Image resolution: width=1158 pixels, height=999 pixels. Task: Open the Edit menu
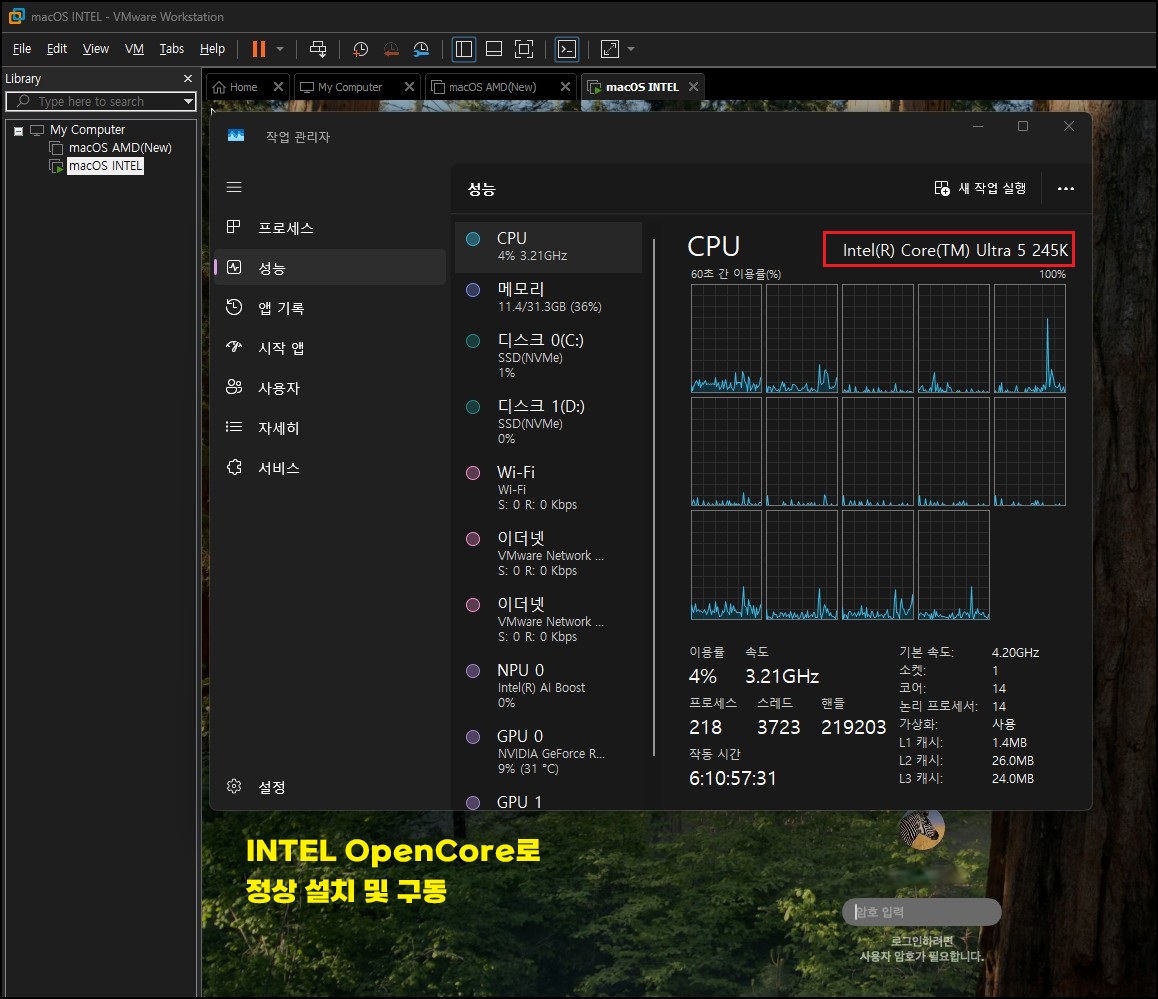57,49
